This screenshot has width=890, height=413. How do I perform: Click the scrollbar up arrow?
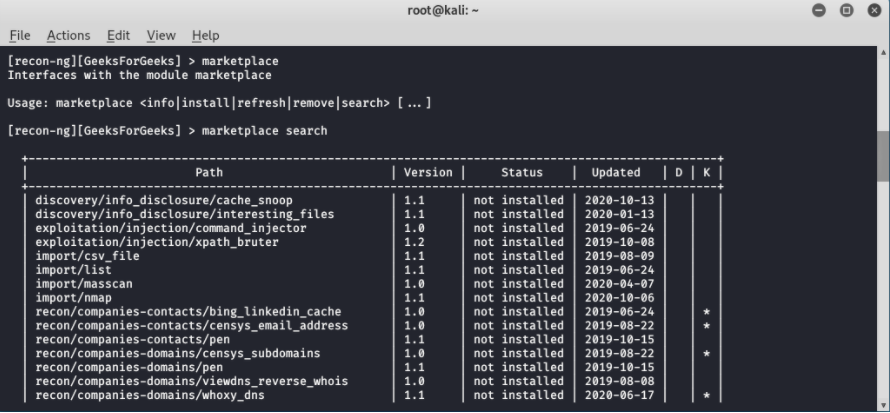[x=883, y=52]
